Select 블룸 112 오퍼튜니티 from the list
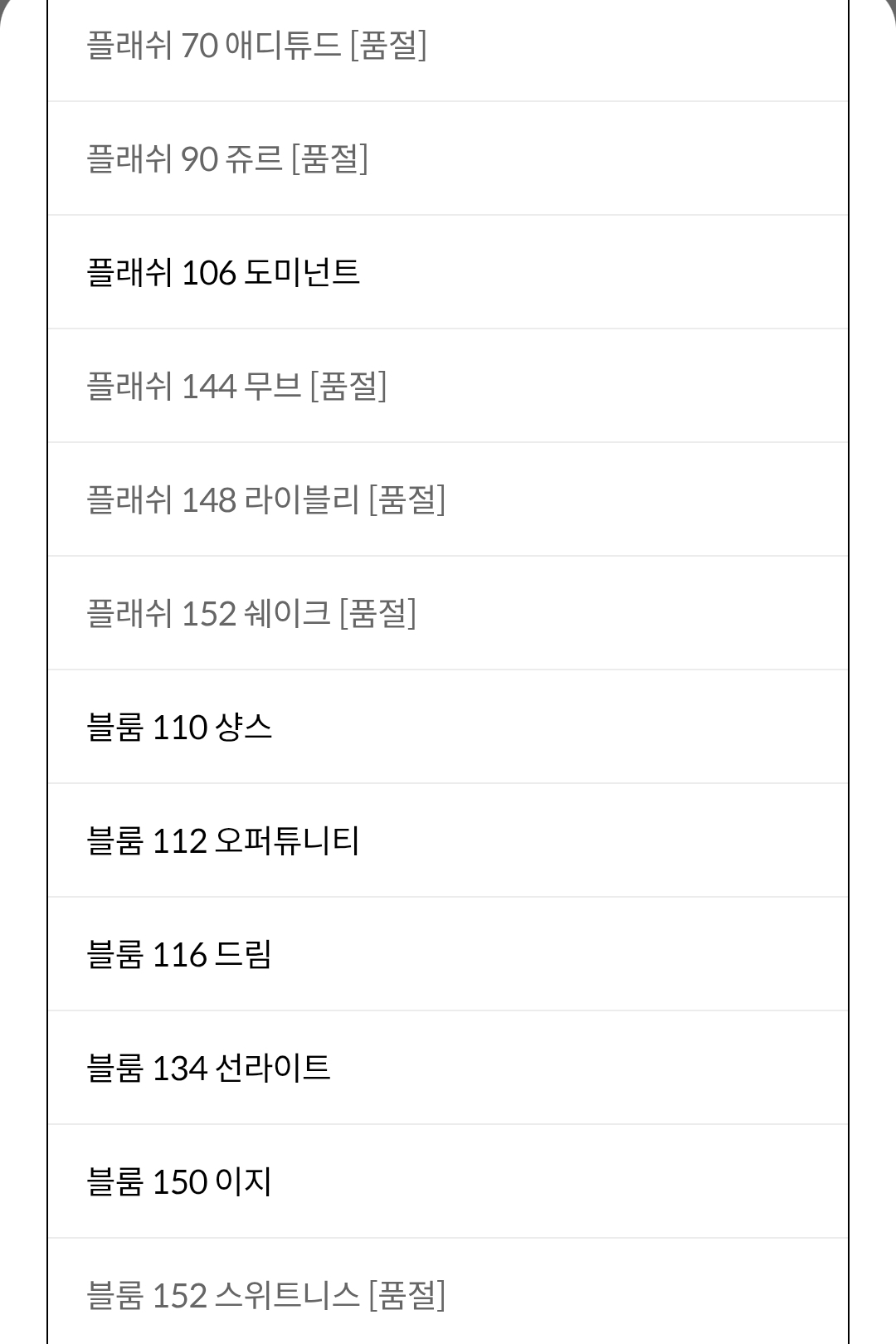 (223, 840)
